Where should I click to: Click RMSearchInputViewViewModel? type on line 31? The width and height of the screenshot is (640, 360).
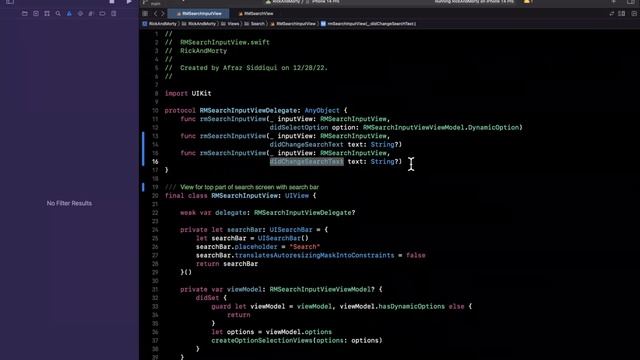click(x=322, y=289)
